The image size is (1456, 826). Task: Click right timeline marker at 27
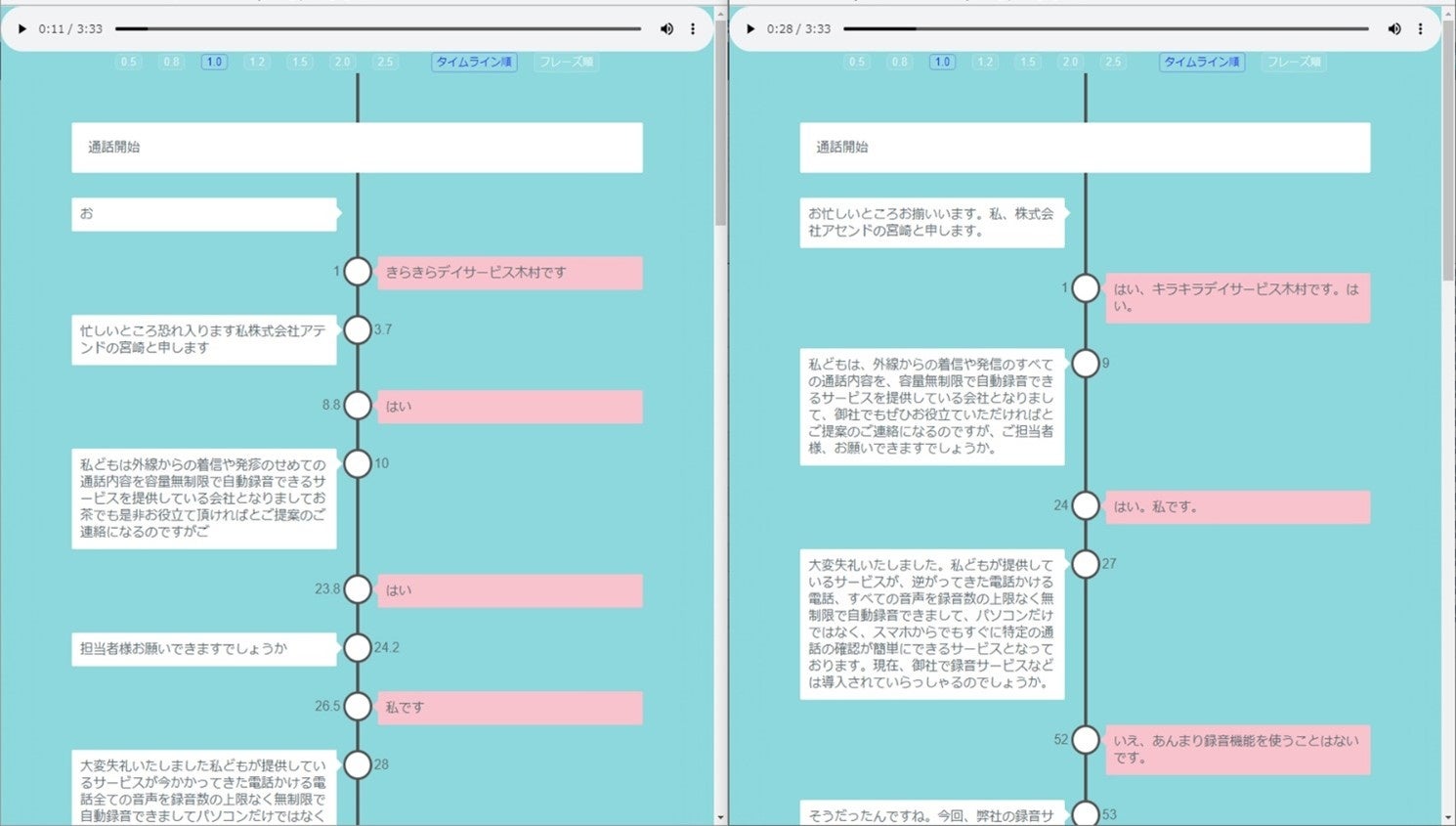pyautogui.click(x=1086, y=564)
